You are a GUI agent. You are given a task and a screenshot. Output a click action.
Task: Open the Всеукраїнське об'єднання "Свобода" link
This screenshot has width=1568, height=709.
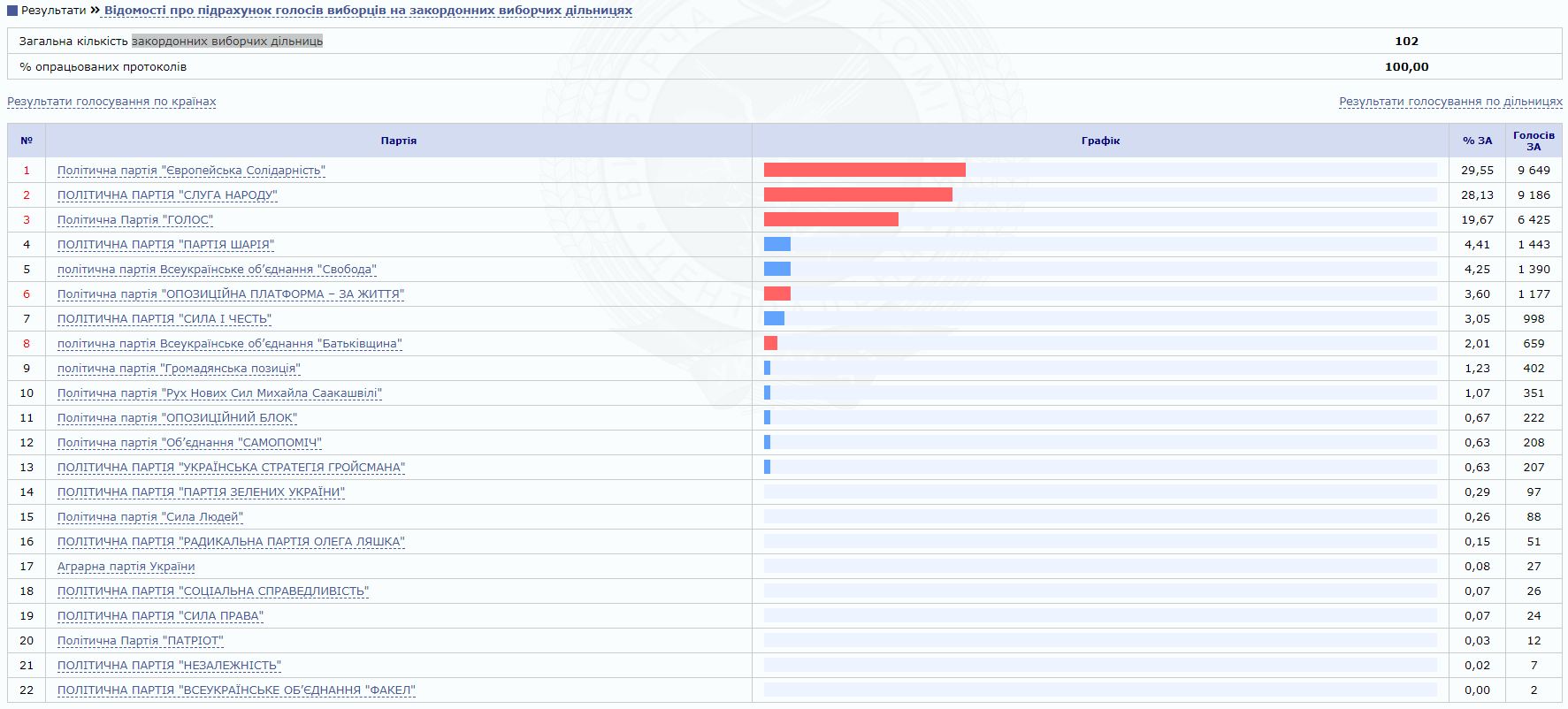tap(217, 270)
